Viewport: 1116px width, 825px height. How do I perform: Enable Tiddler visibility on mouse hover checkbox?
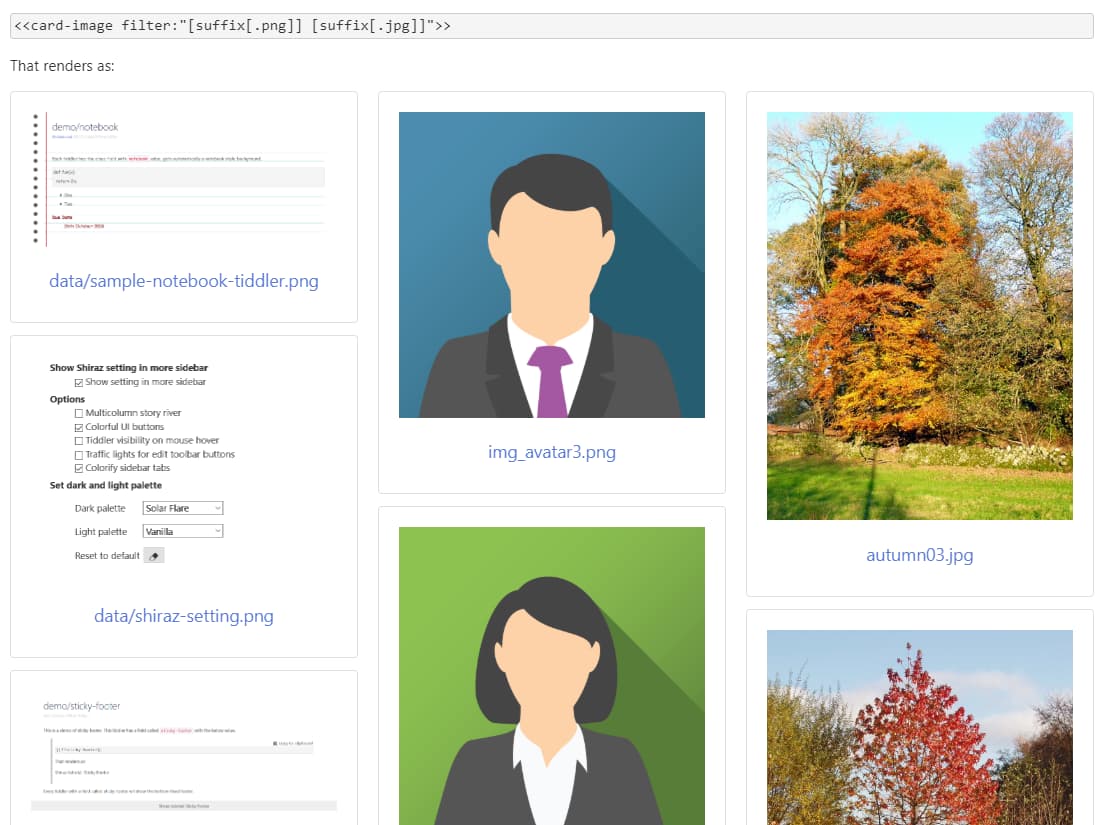pyautogui.click(x=79, y=441)
